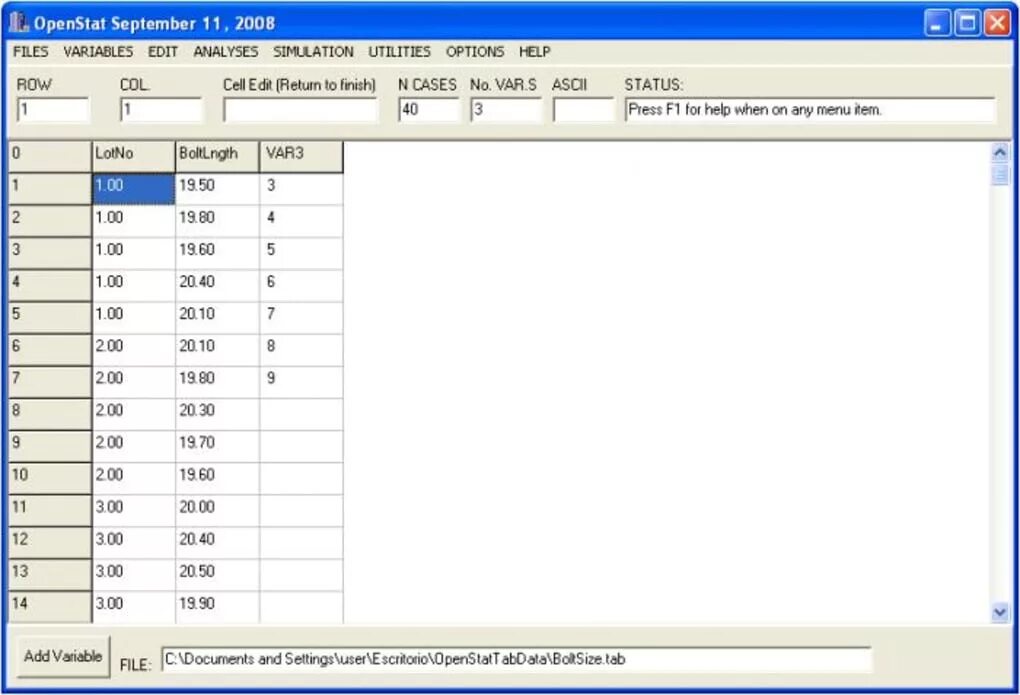Click BoltLngth cell 20.50 in row 13
The height and width of the screenshot is (695, 1020).
(217, 575)
